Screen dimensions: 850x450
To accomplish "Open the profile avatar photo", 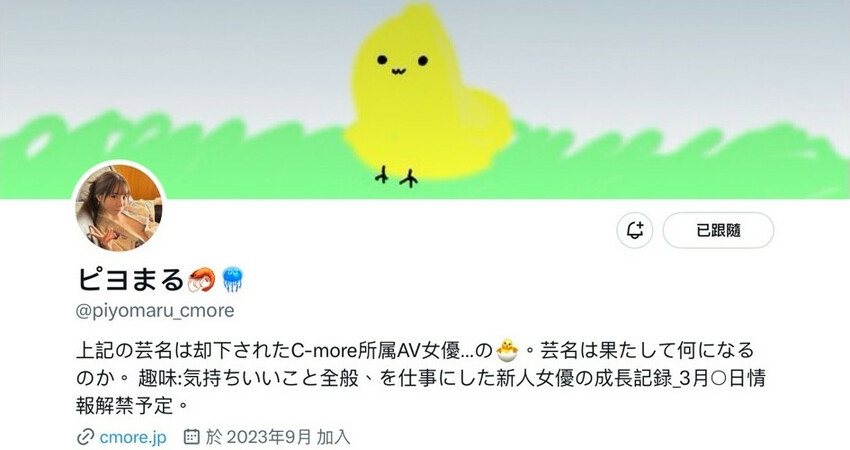I will pos(119,208).
